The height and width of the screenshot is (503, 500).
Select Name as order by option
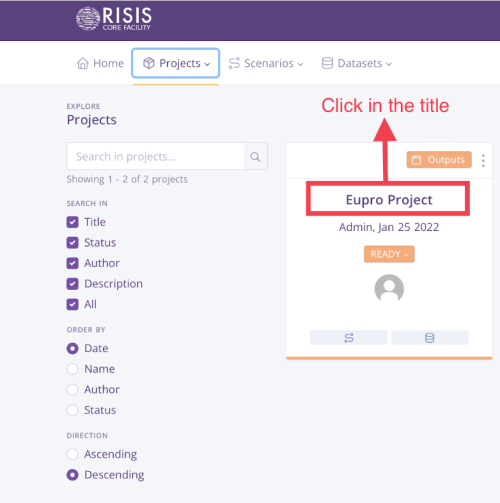click(x=72, y=369)
